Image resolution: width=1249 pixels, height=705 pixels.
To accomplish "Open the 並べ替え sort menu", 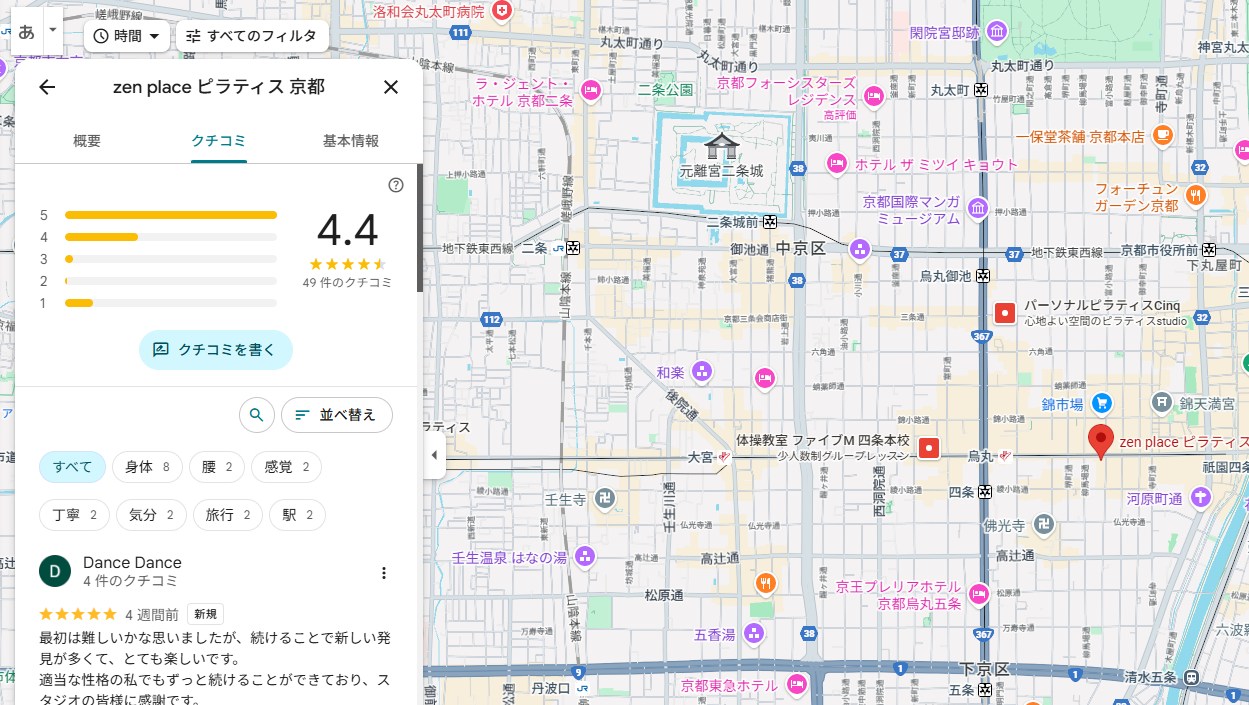I will pyautogui.click(x=336, y=414).
